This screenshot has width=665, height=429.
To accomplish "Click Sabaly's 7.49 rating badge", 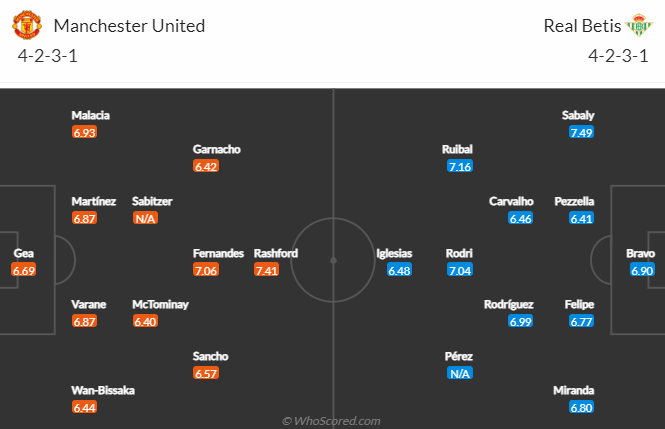I will click(x=581, y=132).
